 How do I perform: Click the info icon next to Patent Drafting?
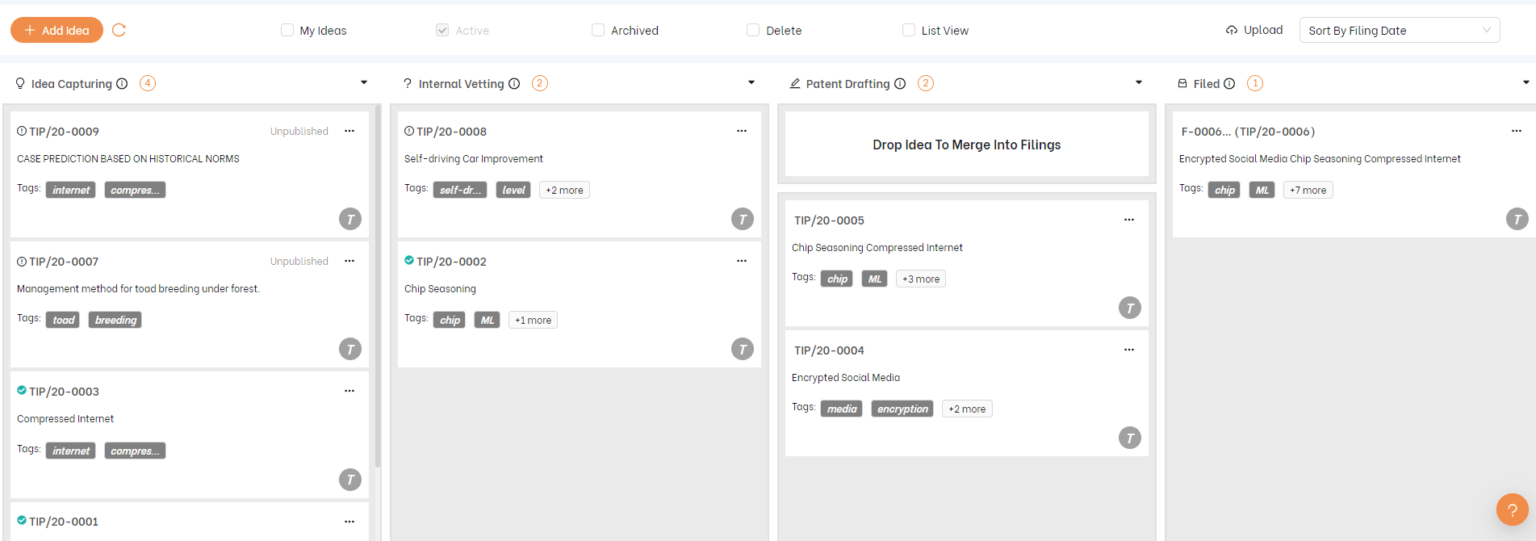pyautogui.click(x=899, y=84)
